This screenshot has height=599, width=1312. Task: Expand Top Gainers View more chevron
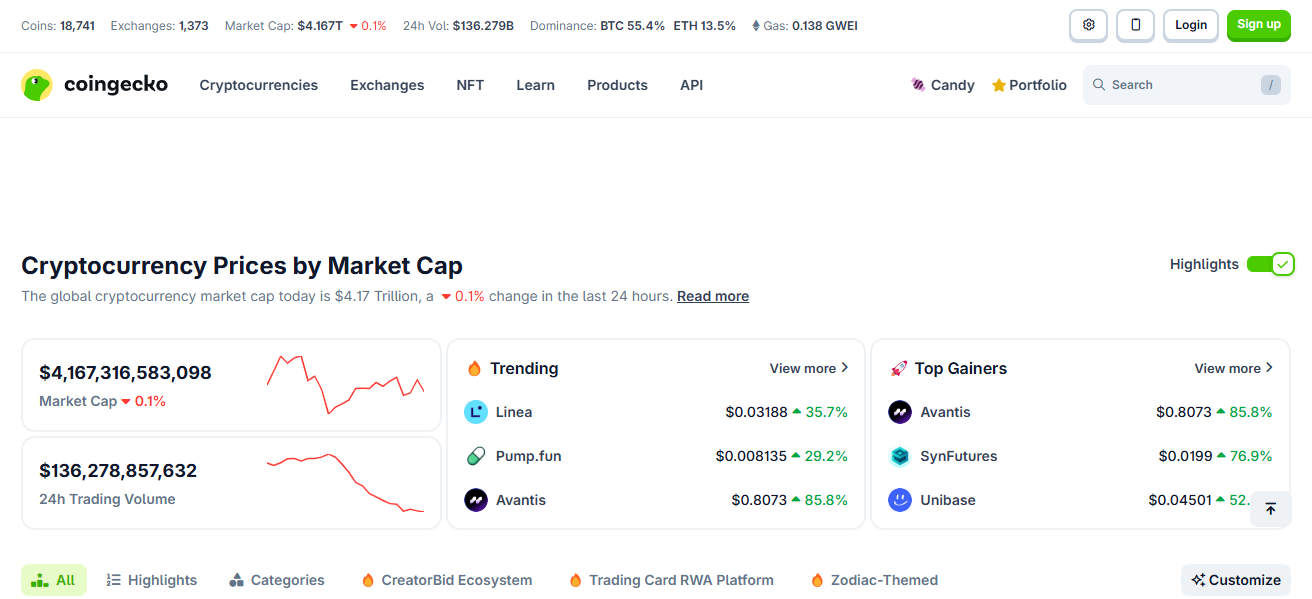click(x=1270, y=368)
